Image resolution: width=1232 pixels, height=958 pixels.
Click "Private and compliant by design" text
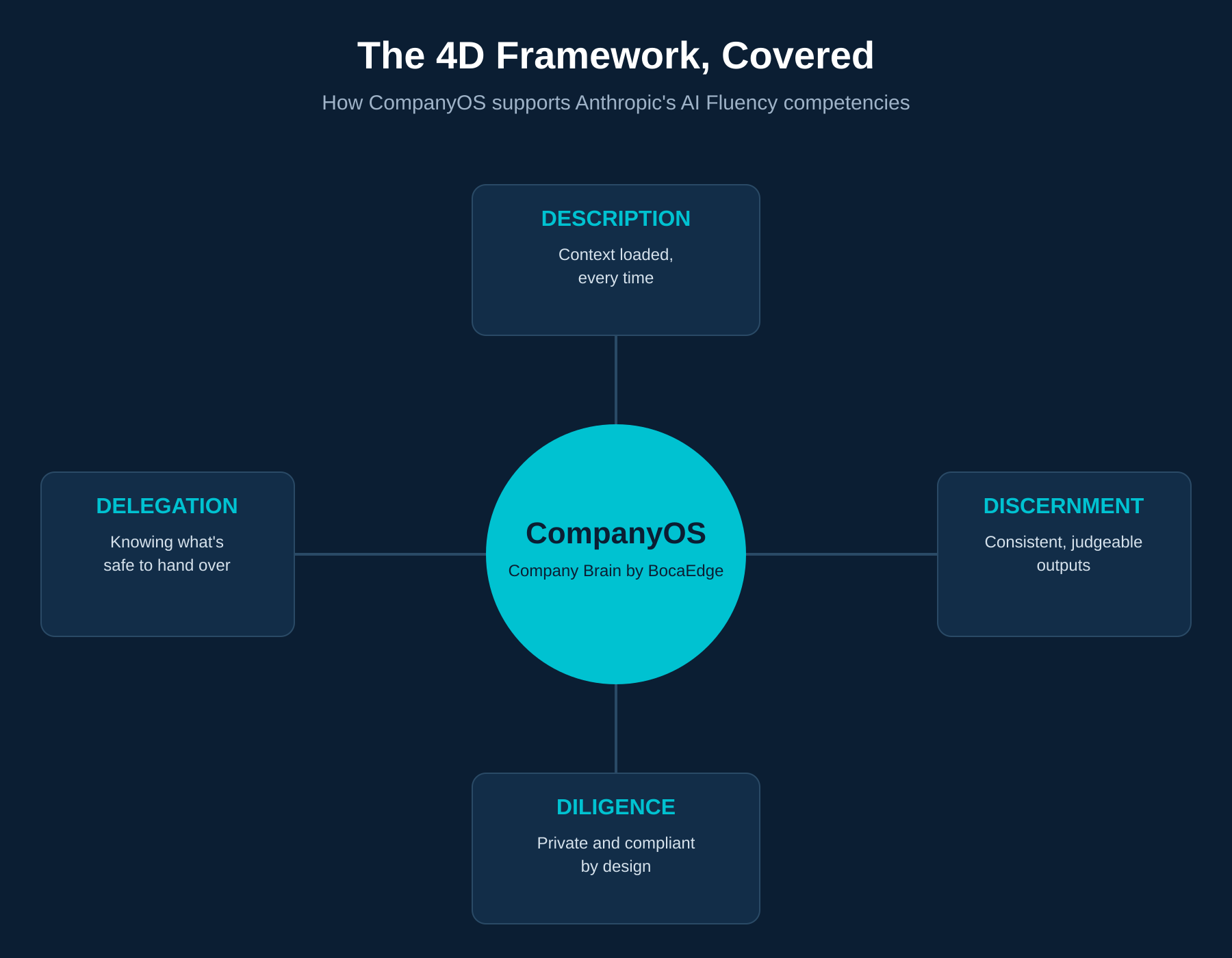coord(616,855)
